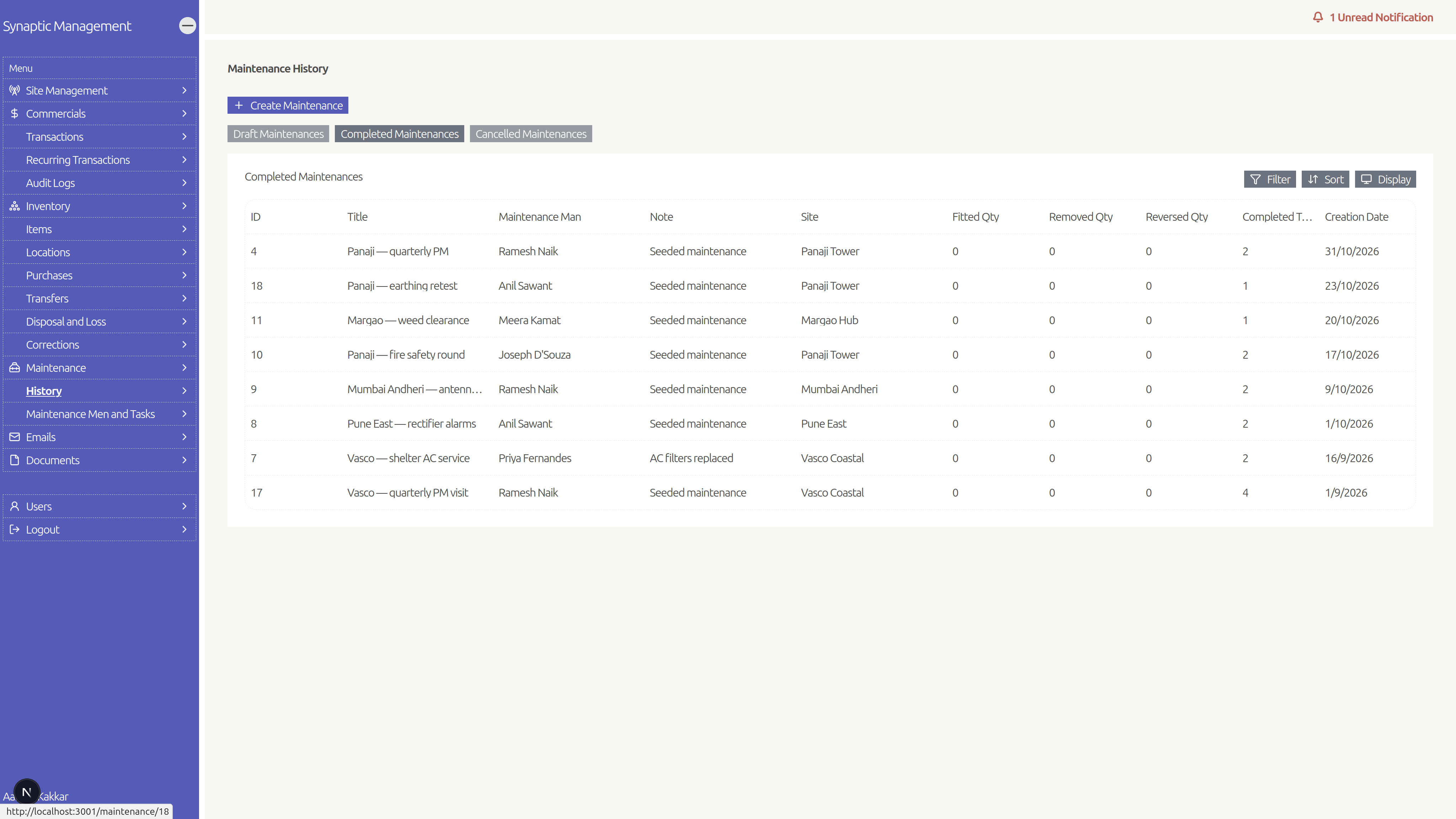Open Cancelled Maintenances tab
This screenshot has height=819, width=1456.
pyautogui.click(x=531, y=134)
